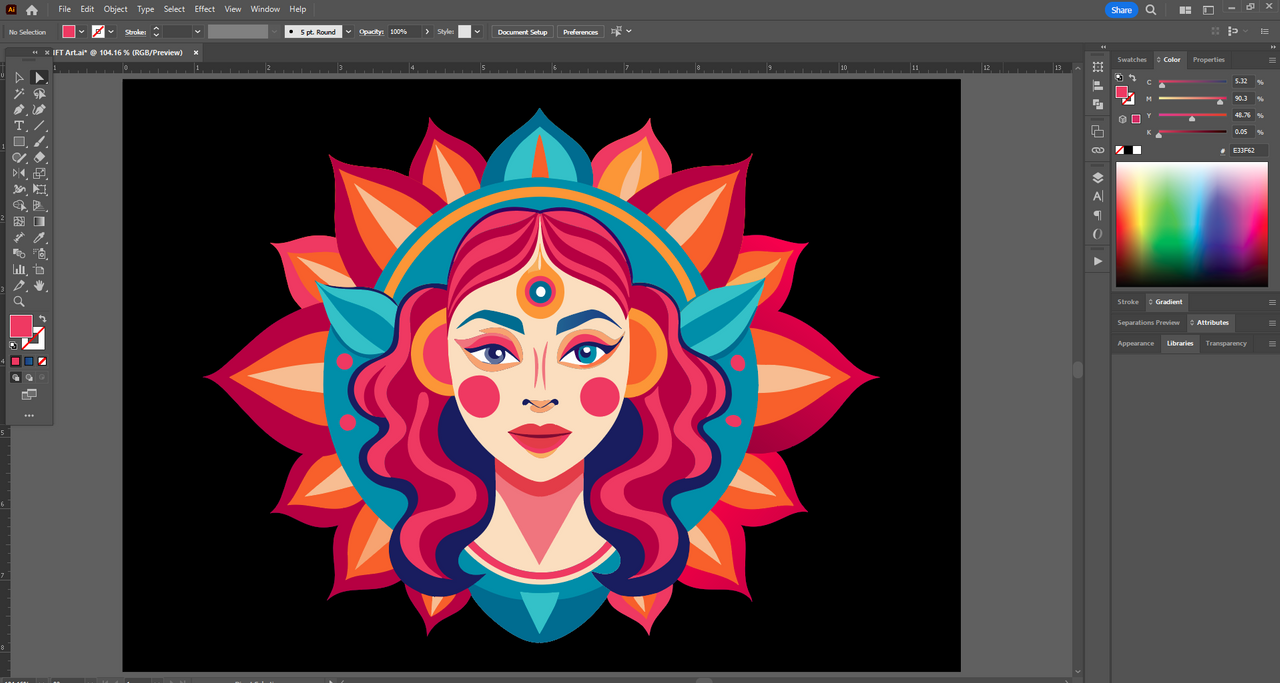Open the Effect menu

204,9
